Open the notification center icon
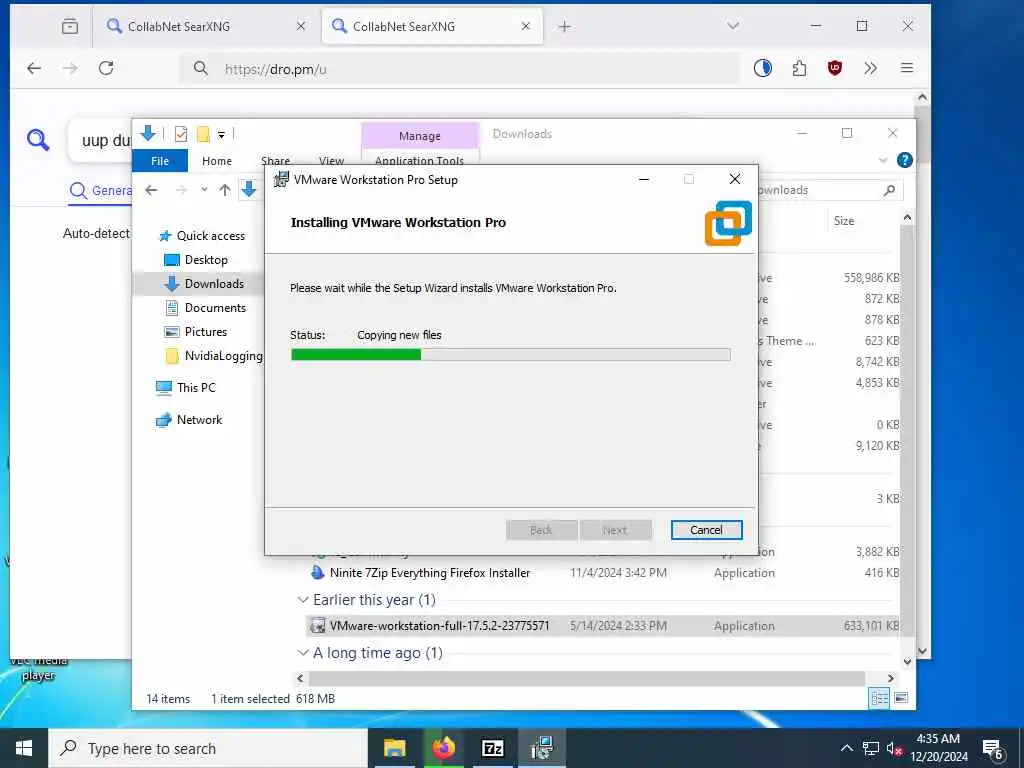1024x768 pixels. [x=993, y=749]
